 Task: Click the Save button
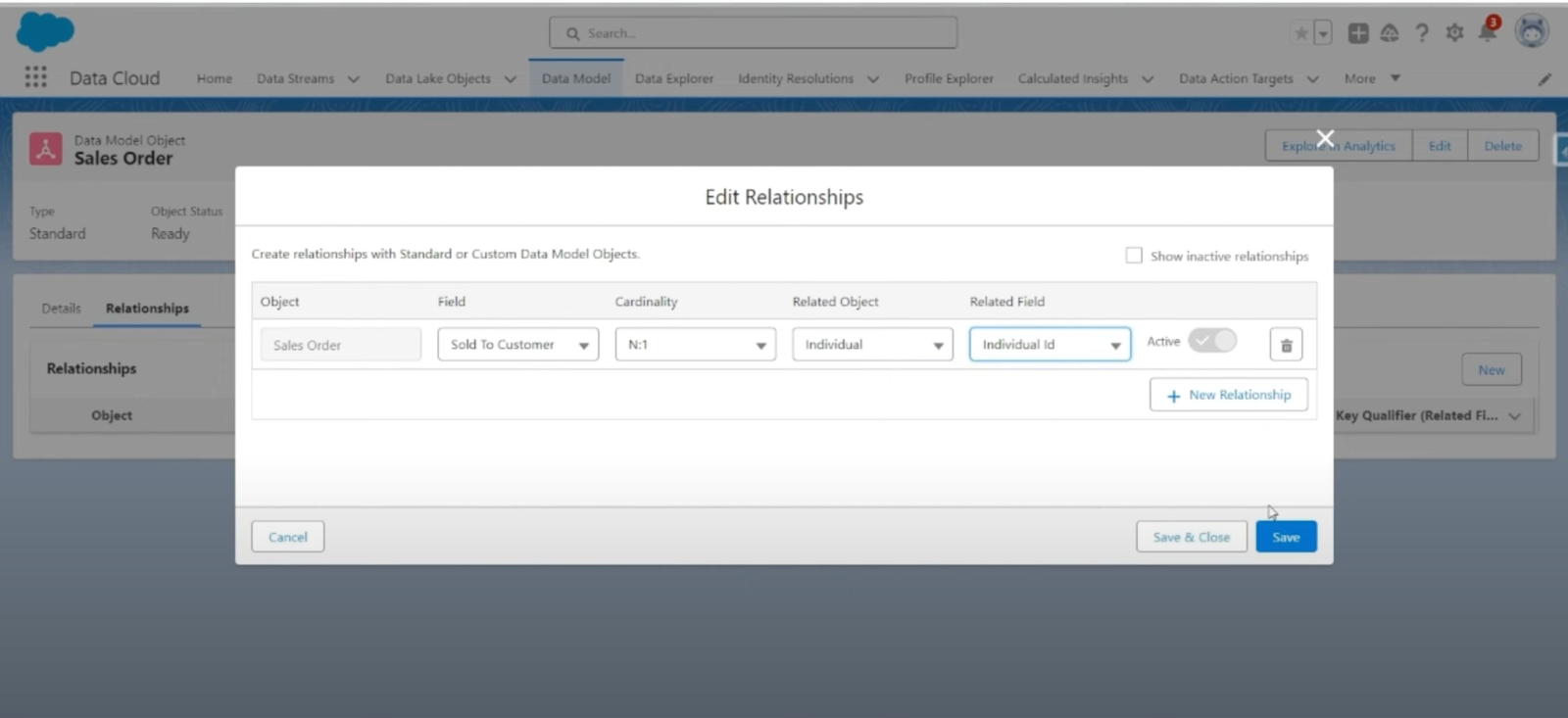[1286, 537]
